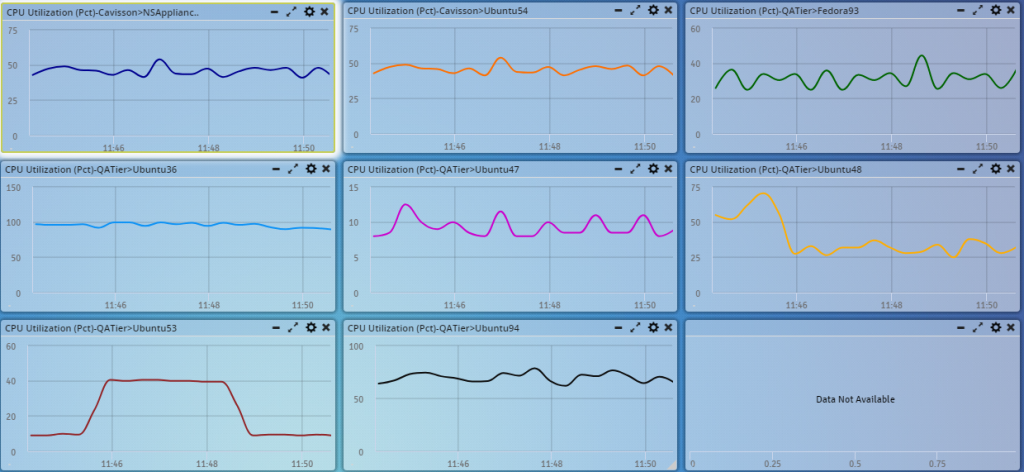The height and width of the screenshot is (472, 1024).
Task: Click the title CPU Utilization (Pct)-QATier>Ubuntu94
Action: pyautogui.click(x=433, y=328)
